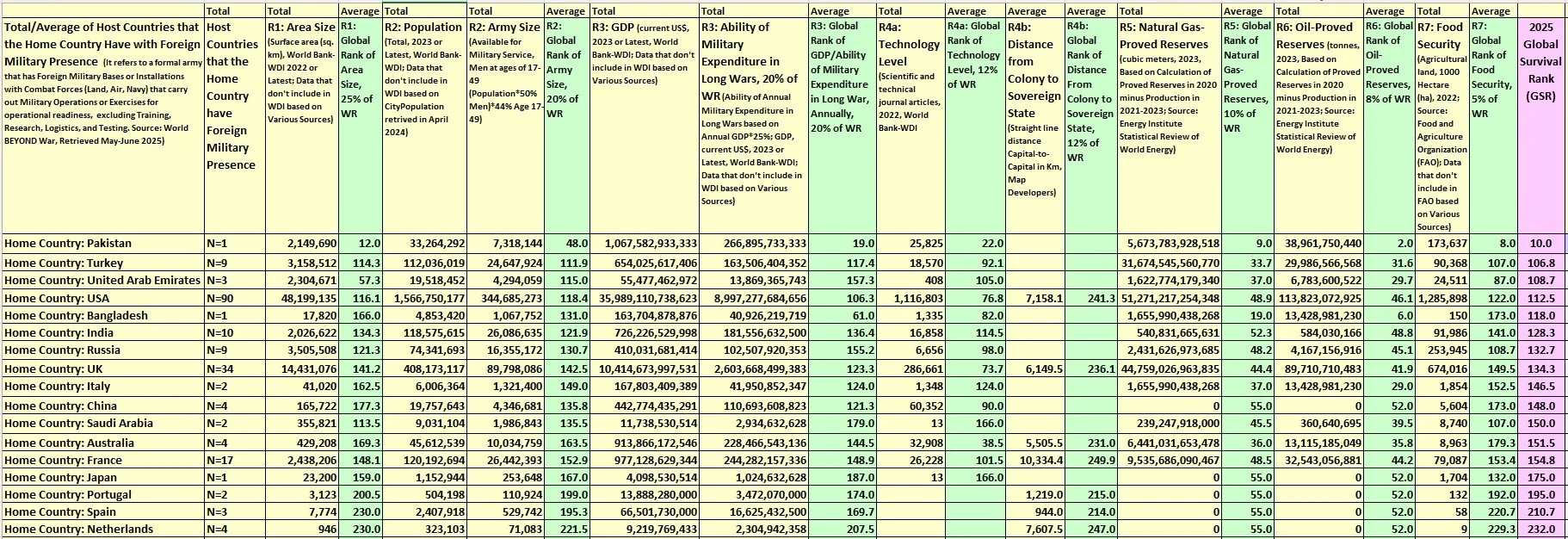This screenshot has height=539, width=1568.
Task: Select Pakistan's food security value 173,637
Action: (x=1441, y=244)
